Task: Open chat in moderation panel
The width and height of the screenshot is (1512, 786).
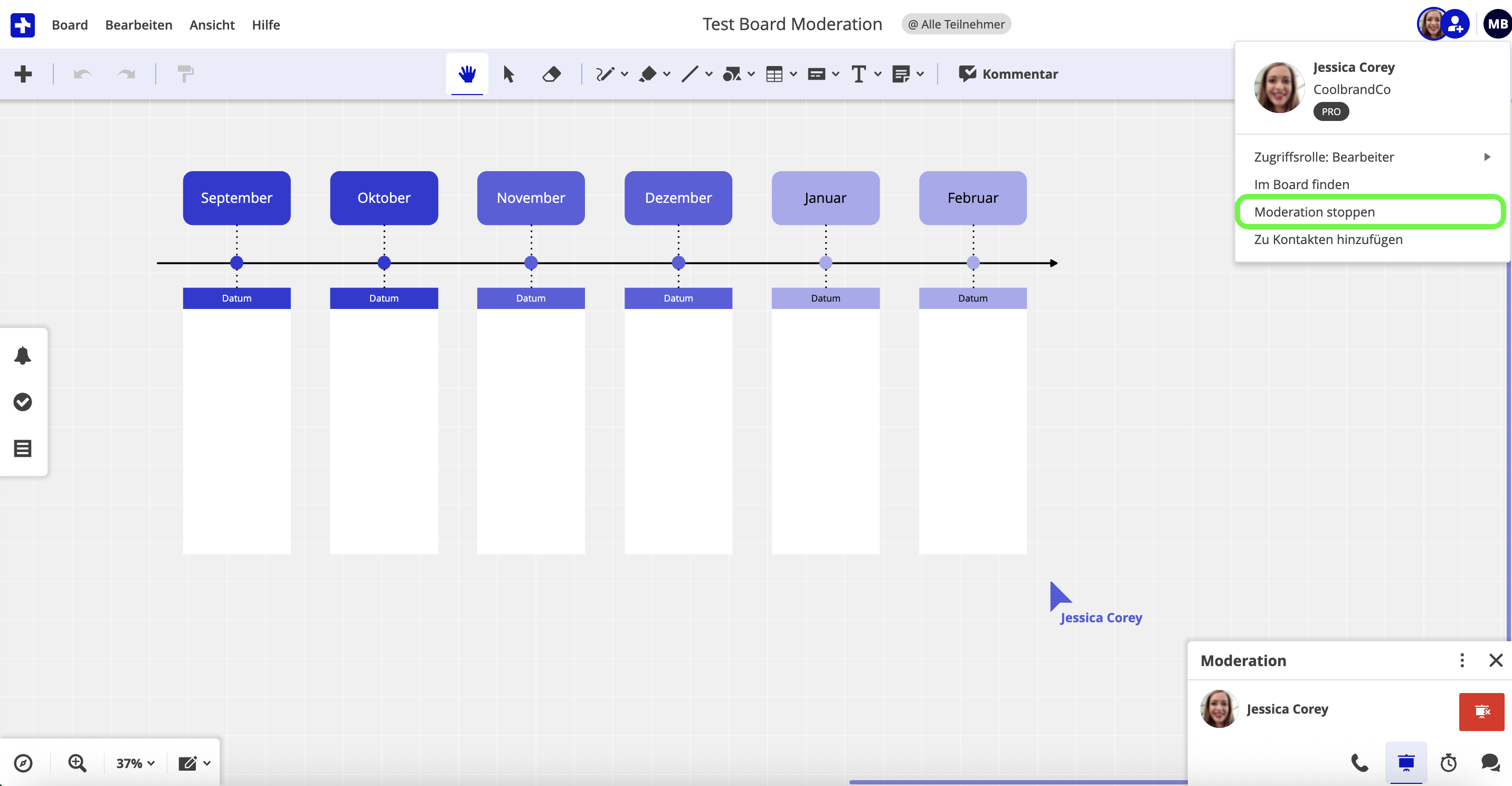Action: (1490, 763)
